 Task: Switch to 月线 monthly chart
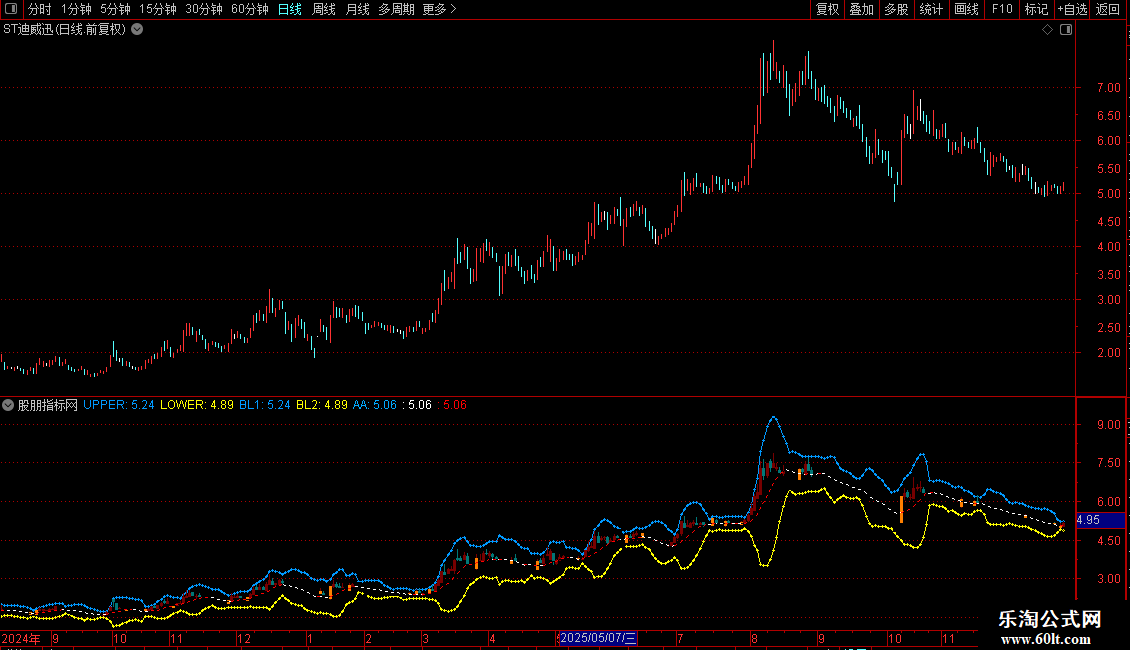pyautogui.click(x=357, y=9)
